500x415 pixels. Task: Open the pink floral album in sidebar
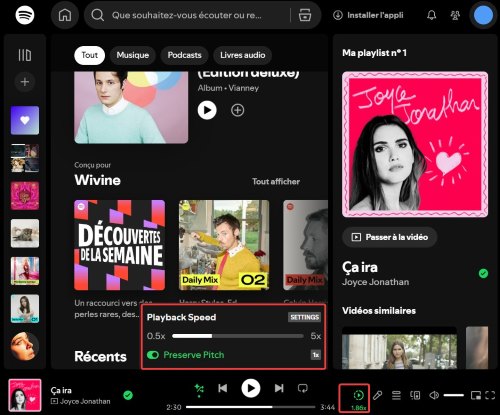click(25, 196)
